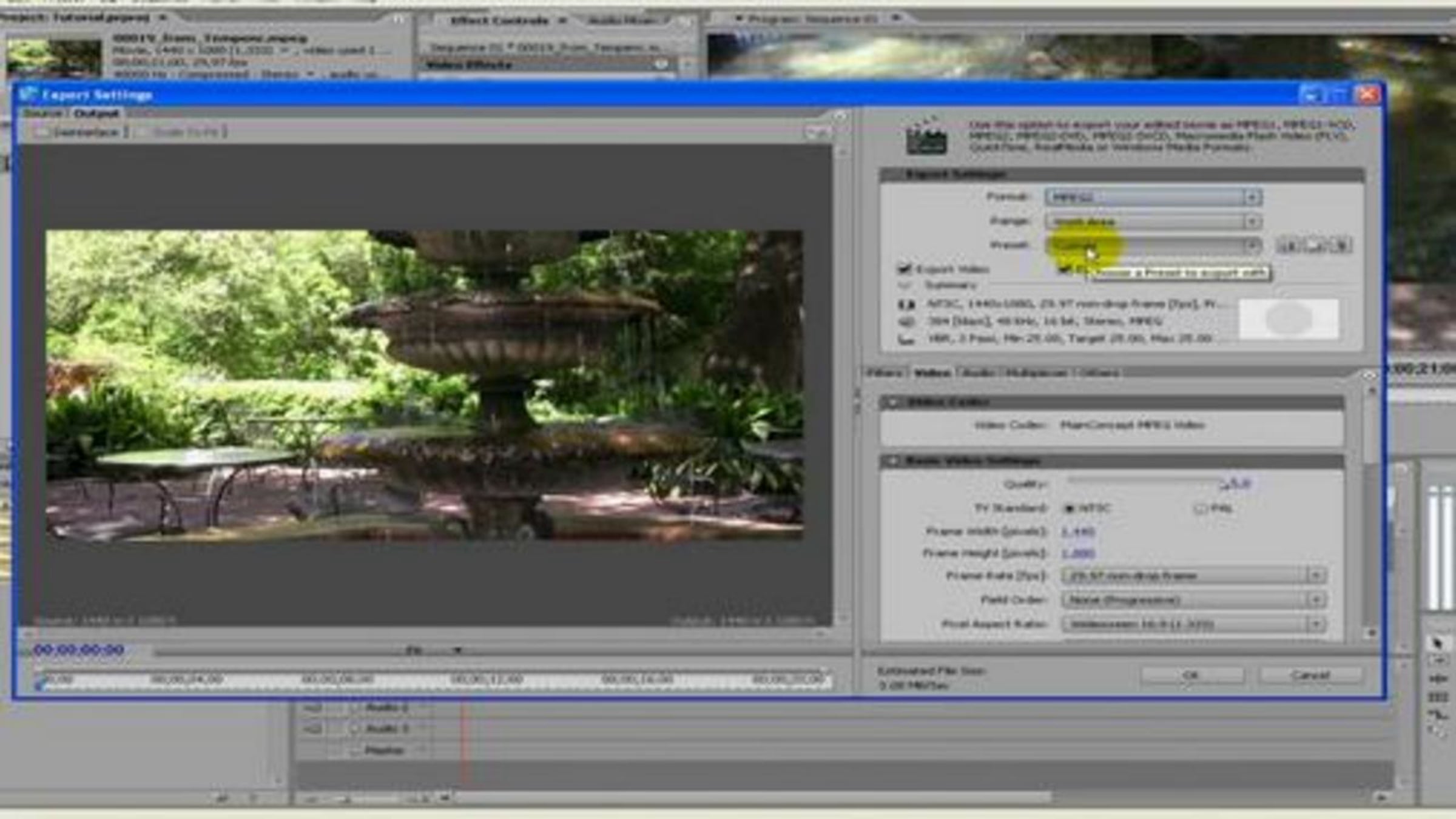Click the bitrate summary icon
Screen dimensions: 1456x819
coord(906,339)
